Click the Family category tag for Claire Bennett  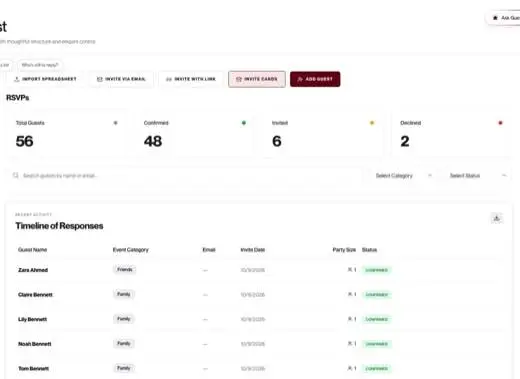click(x=124, y=294)
